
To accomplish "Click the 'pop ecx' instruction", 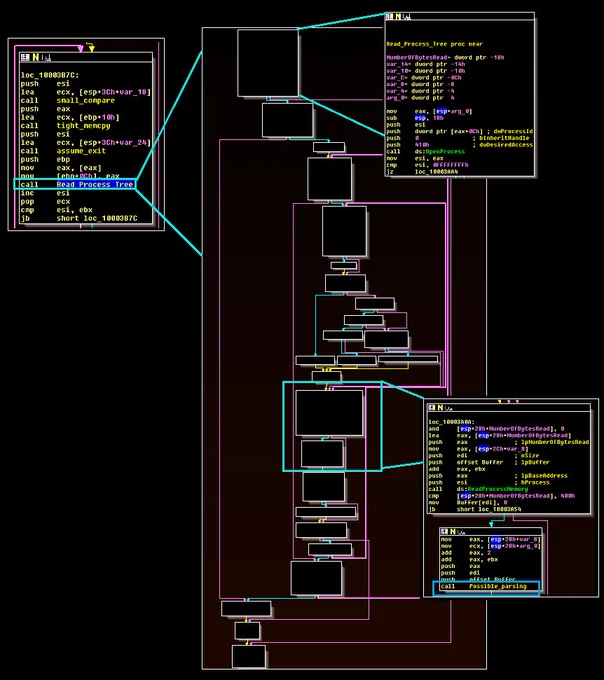I will (45, 202).
